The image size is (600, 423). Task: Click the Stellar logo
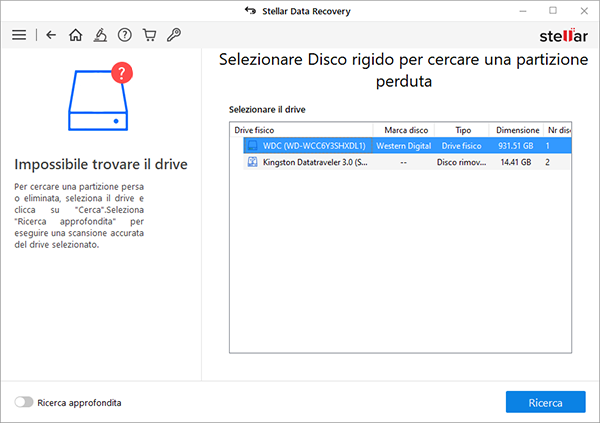pos(563,36)
